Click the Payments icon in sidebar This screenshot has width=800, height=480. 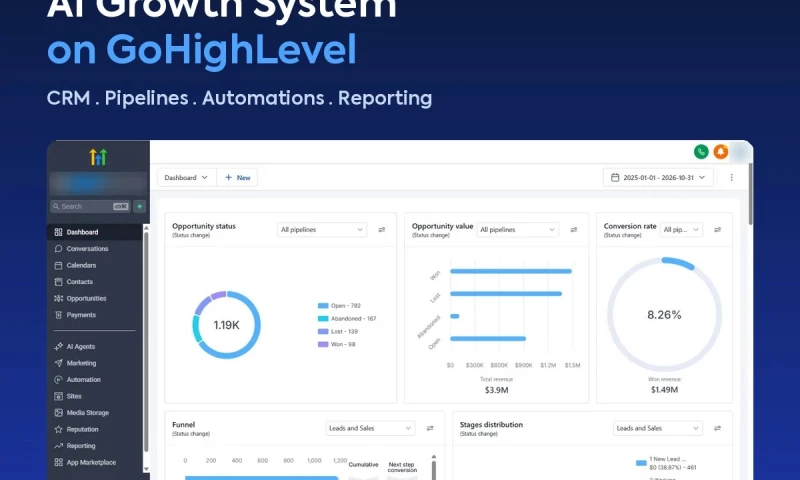58,315
